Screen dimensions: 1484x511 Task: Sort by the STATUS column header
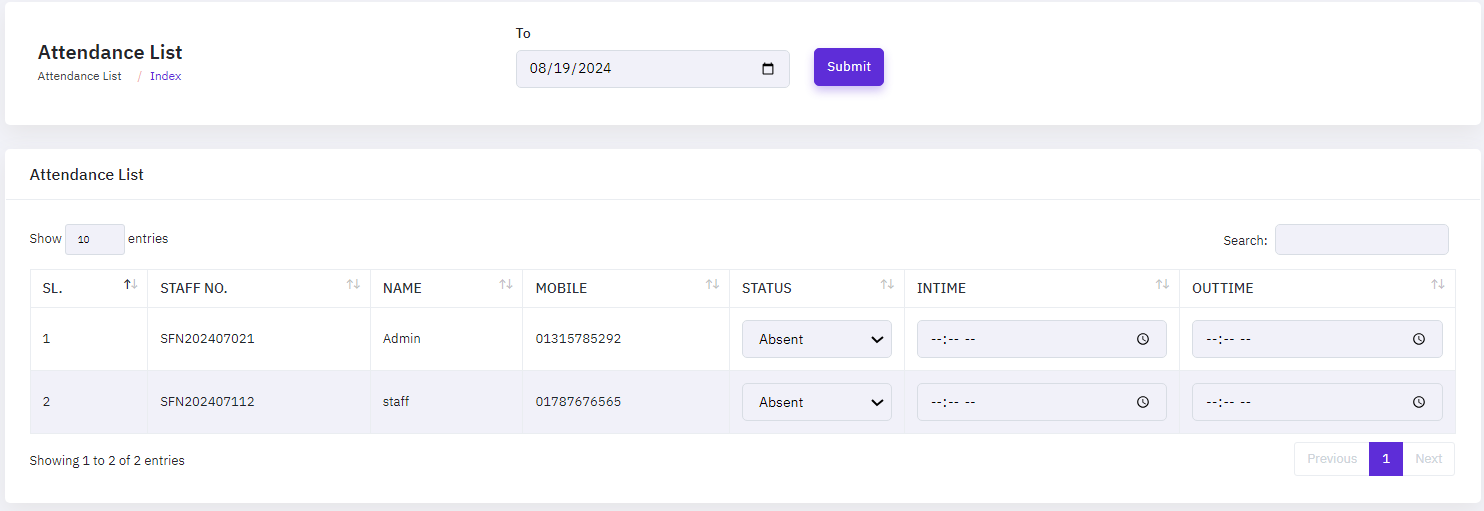pyautogui.click(x=767, y=288)
